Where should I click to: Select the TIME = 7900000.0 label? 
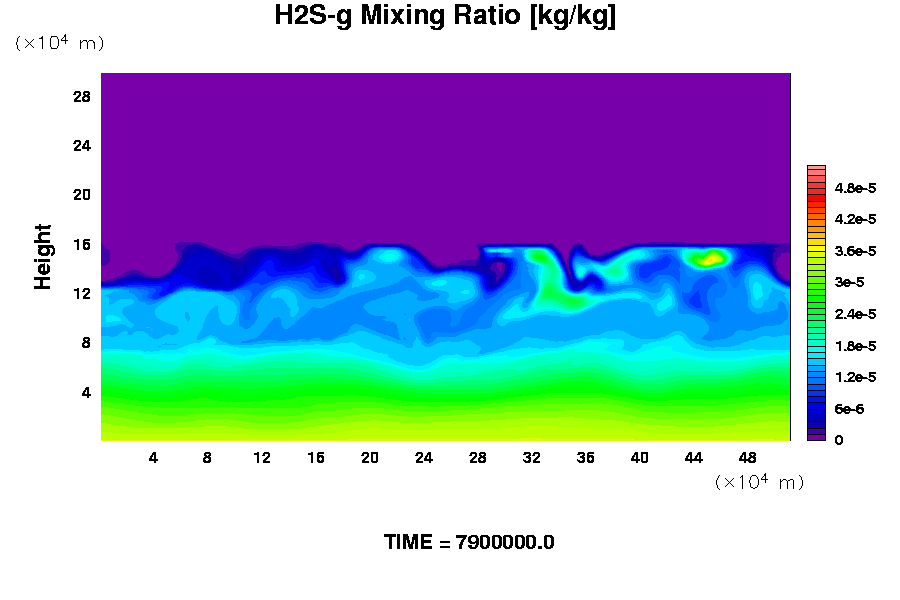tap(469, 542)
